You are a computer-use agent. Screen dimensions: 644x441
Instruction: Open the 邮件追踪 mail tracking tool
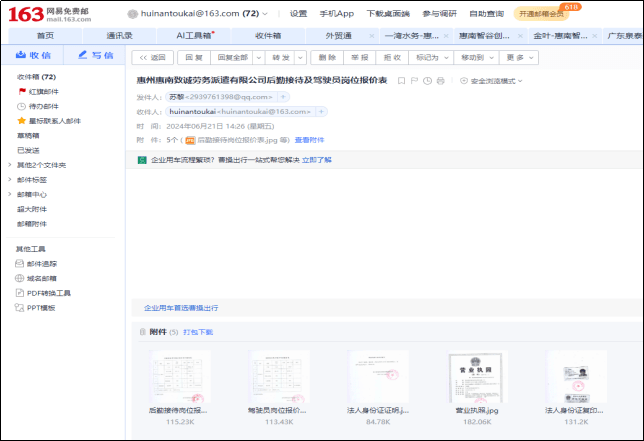click(41, 263)
